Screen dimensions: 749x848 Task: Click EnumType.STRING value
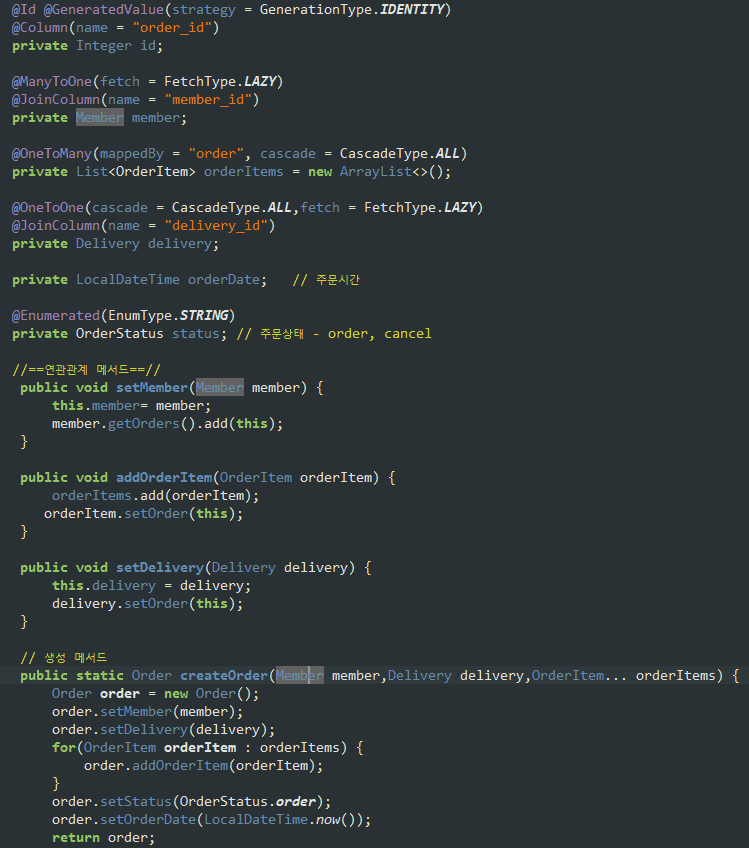point(168,315)
